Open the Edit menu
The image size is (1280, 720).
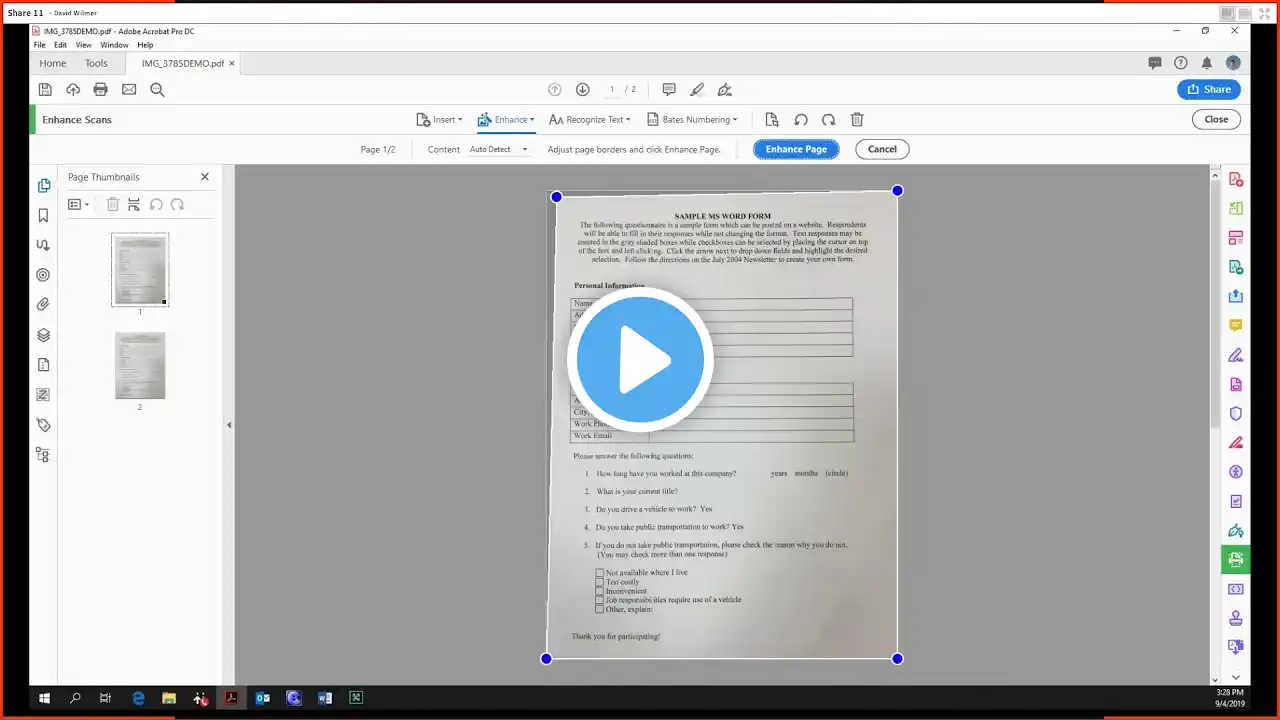[61, 45]
